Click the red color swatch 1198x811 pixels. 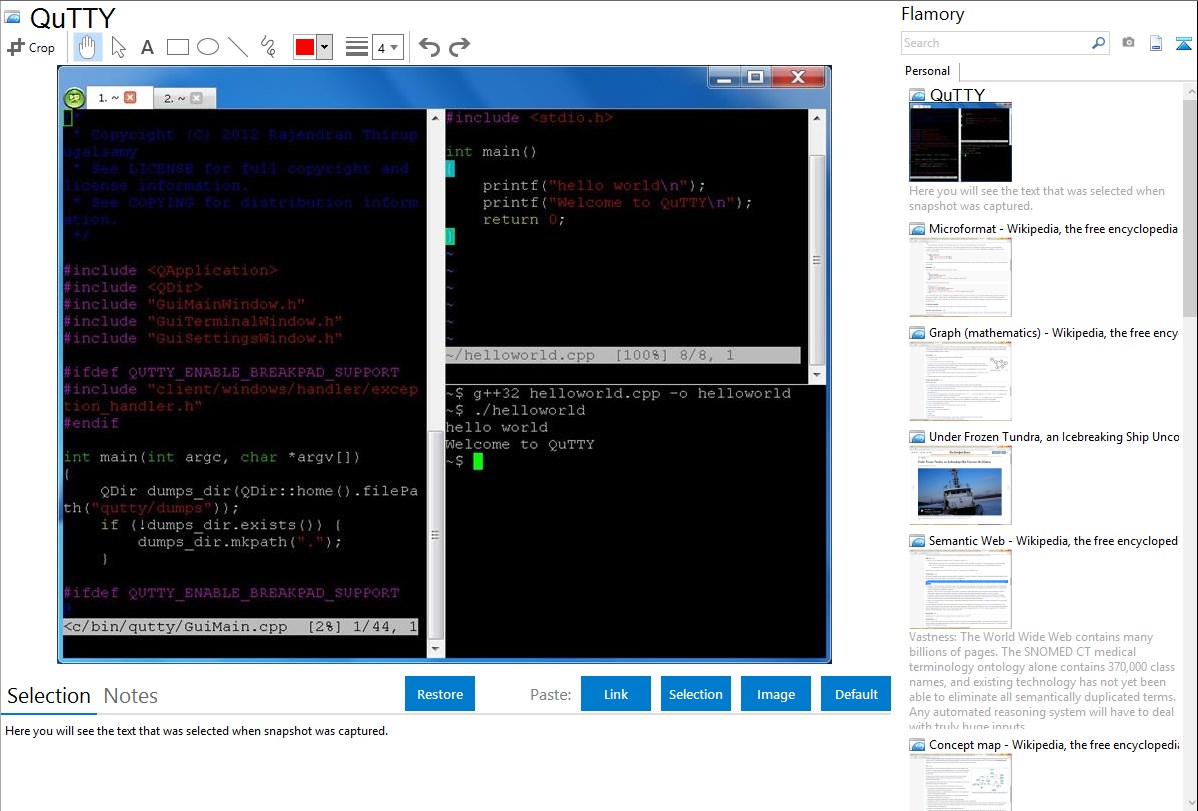(305, 47)
